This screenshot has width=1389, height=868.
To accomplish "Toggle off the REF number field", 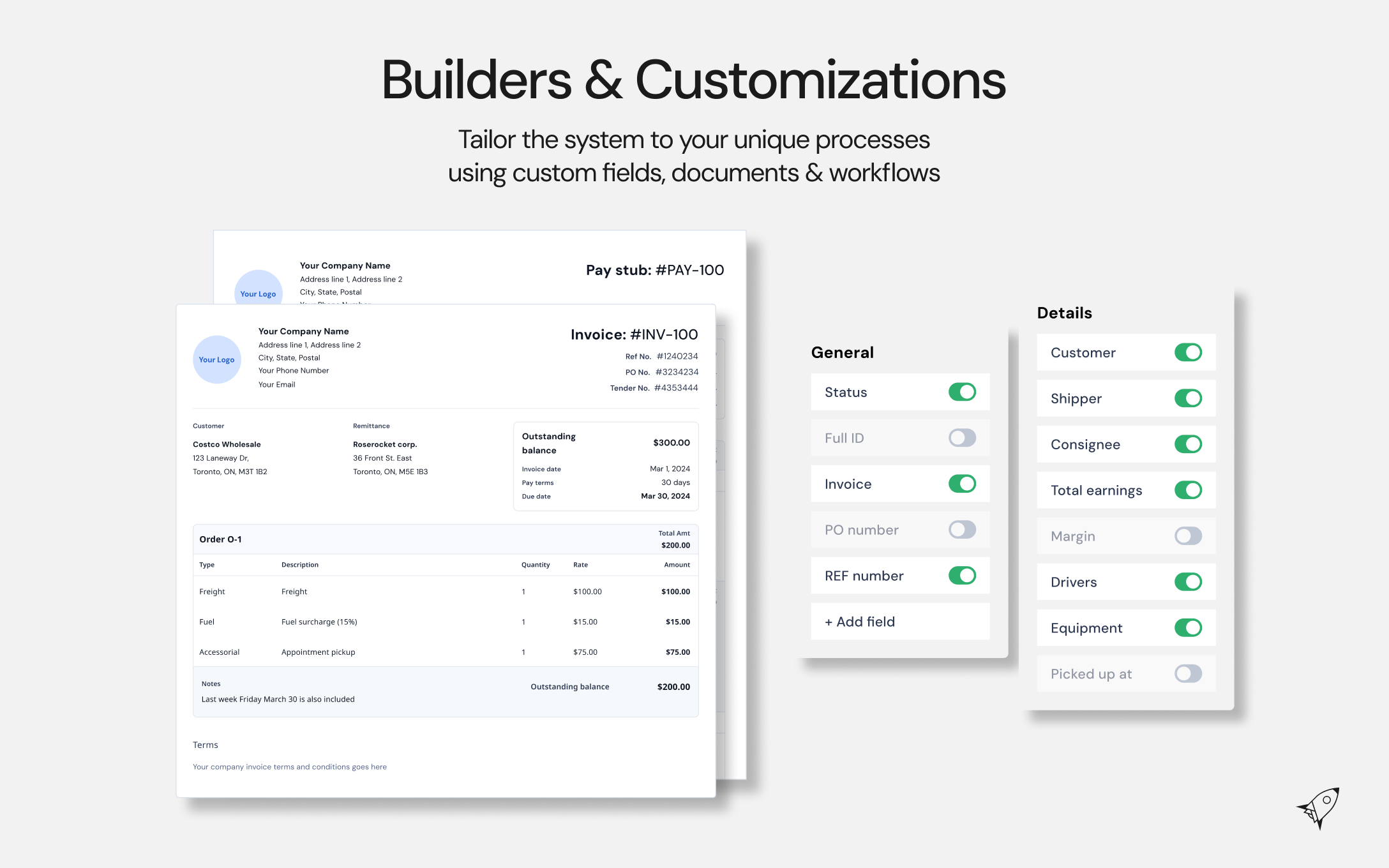I will click(963, 576).
